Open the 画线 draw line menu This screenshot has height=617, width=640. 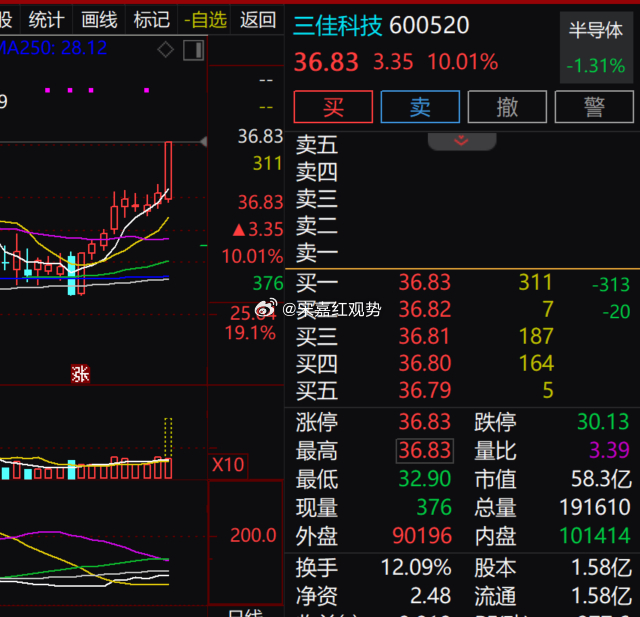[x=99, y=20]
